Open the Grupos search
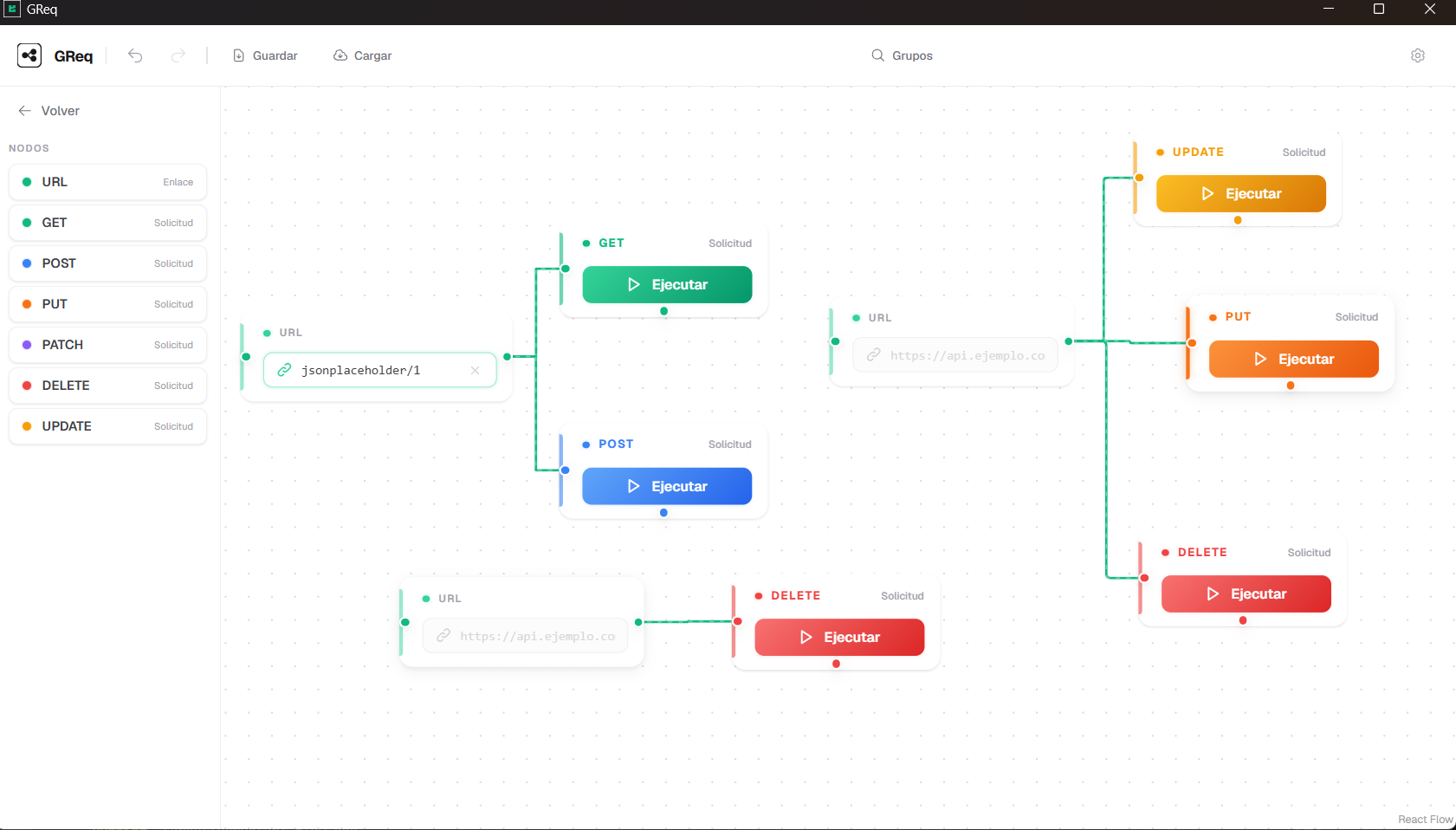This screenshot has height=830, width=1456. (902, 55)
